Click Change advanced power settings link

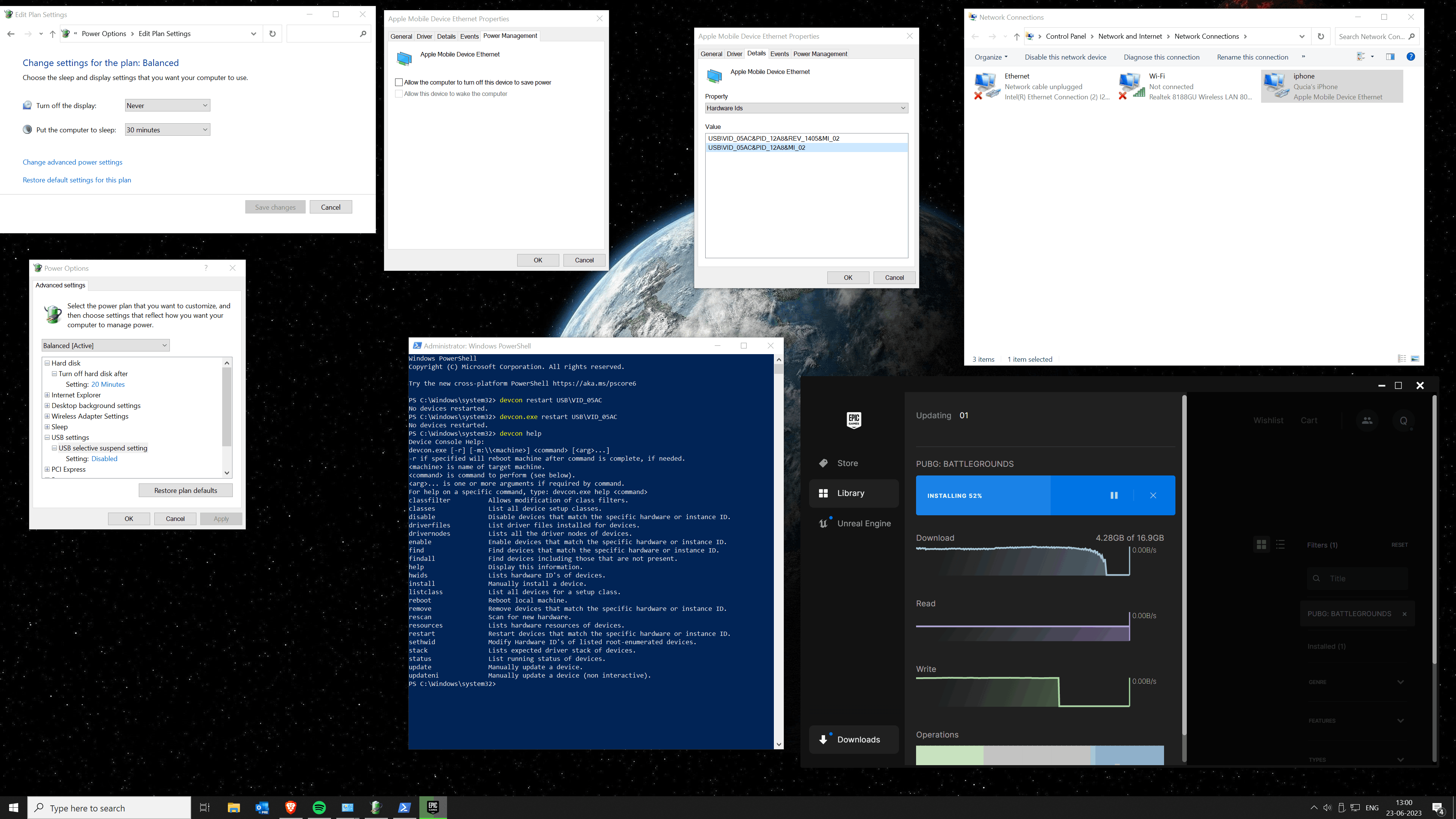coord(72,162)
